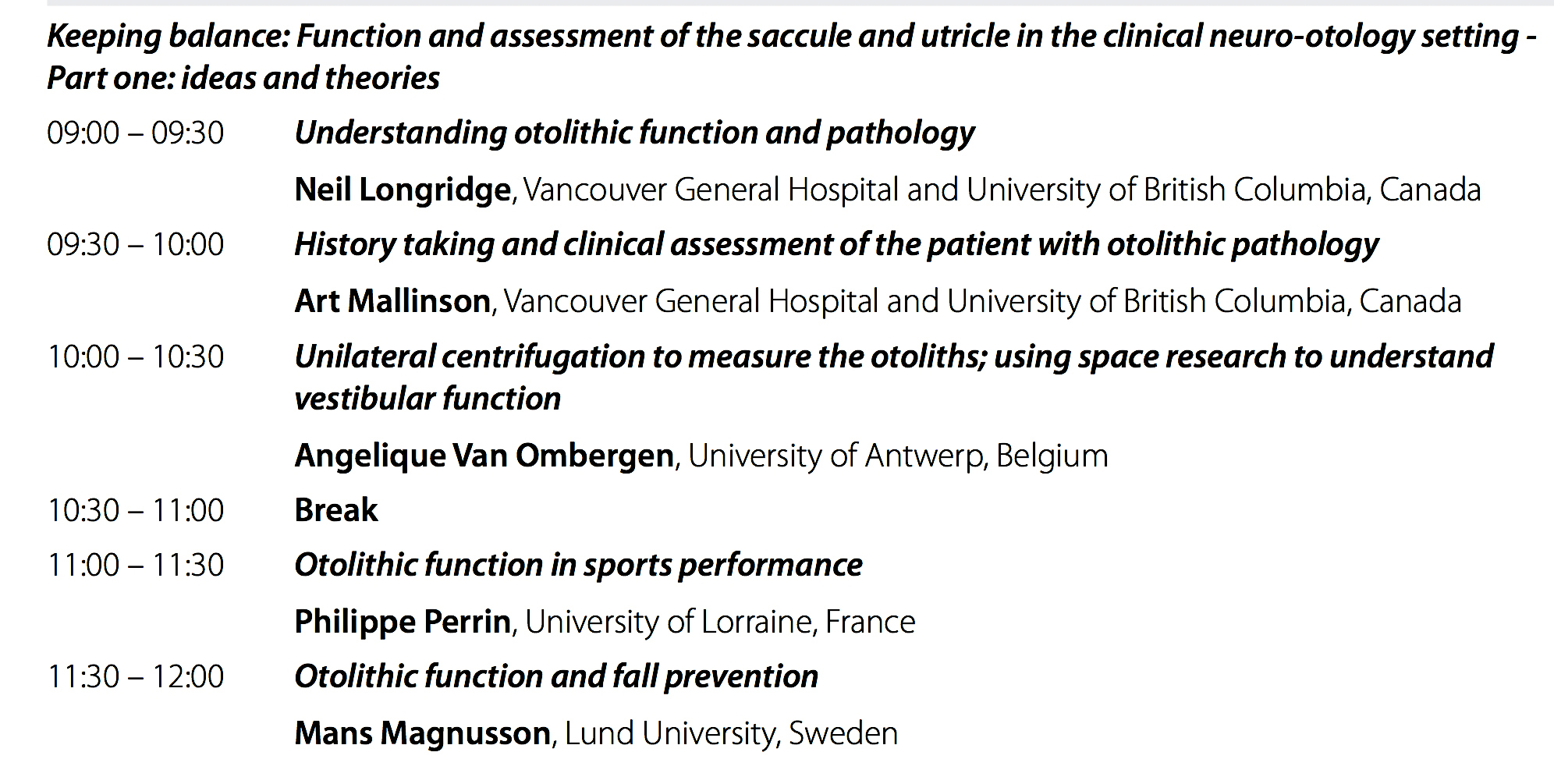Image resolution: width=1554 pixels, height=784 pixels.
Task: Select the 'Break' entry
Action: [x=336, y=511]
